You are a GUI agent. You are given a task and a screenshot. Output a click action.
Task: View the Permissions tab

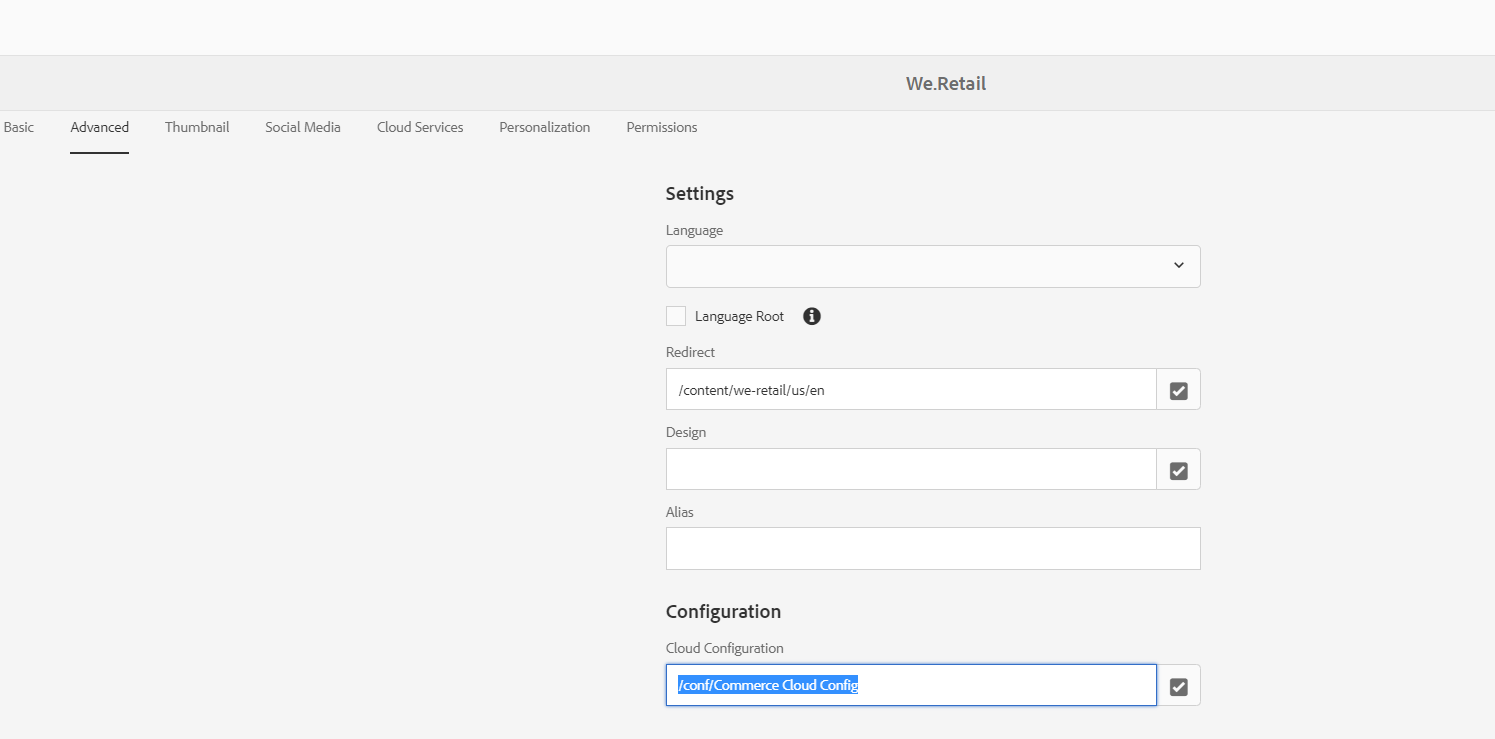pos(662,127)
